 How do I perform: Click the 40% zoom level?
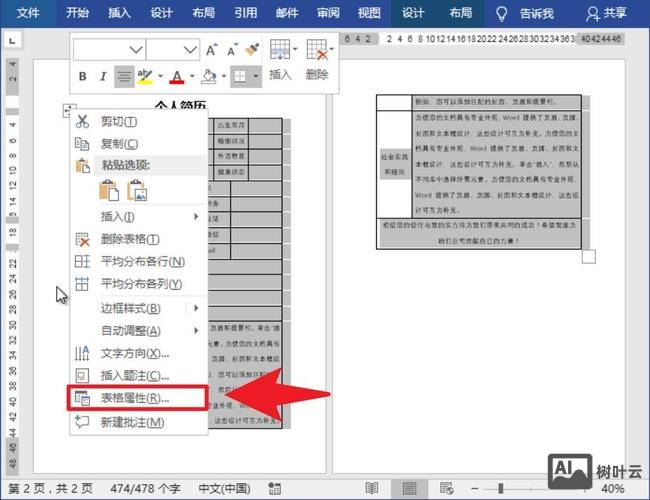[x=613, y=489]
